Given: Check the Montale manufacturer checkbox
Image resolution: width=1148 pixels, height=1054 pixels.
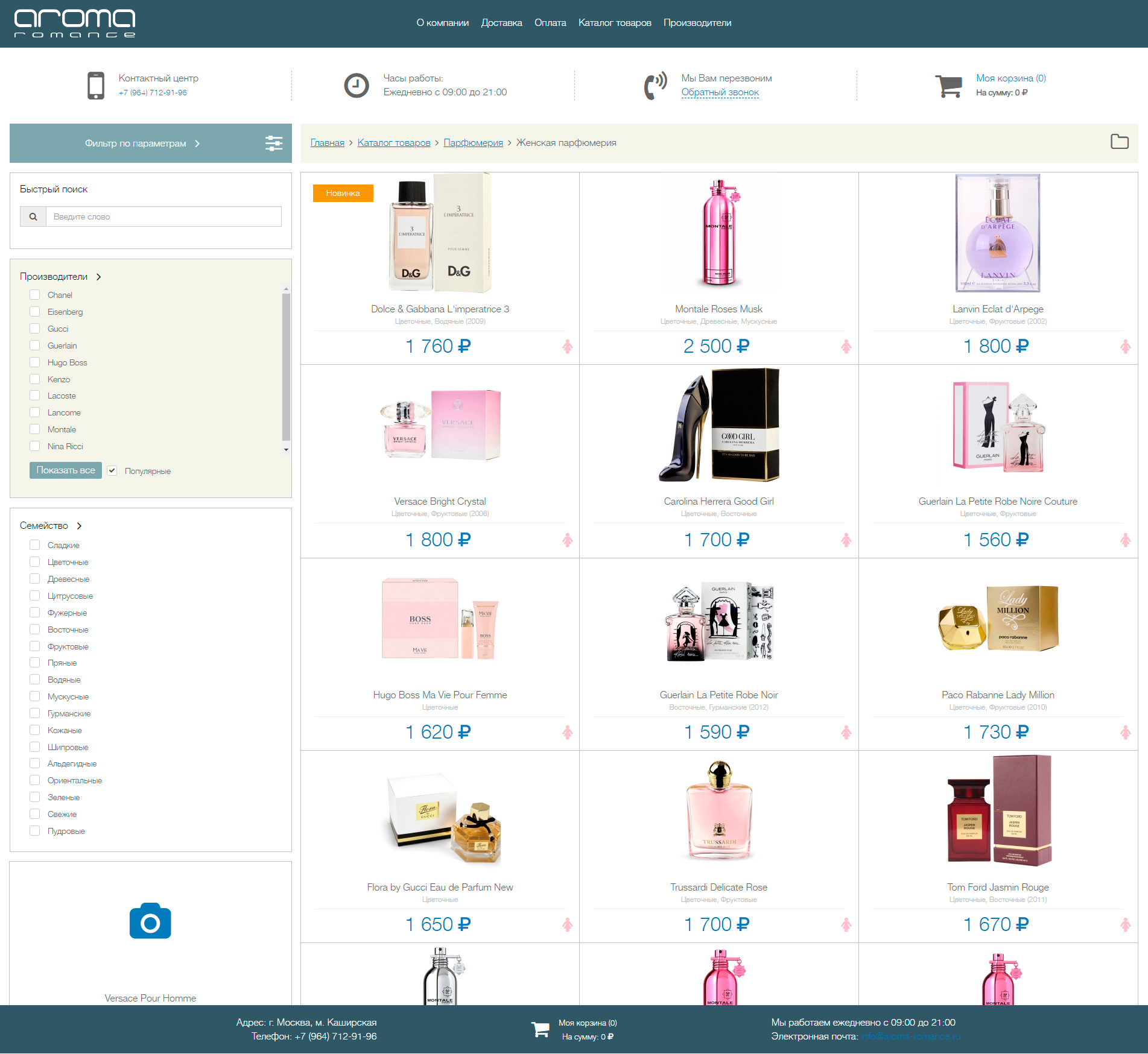Looking at the screenshot, I should click(x=35, y=429).
